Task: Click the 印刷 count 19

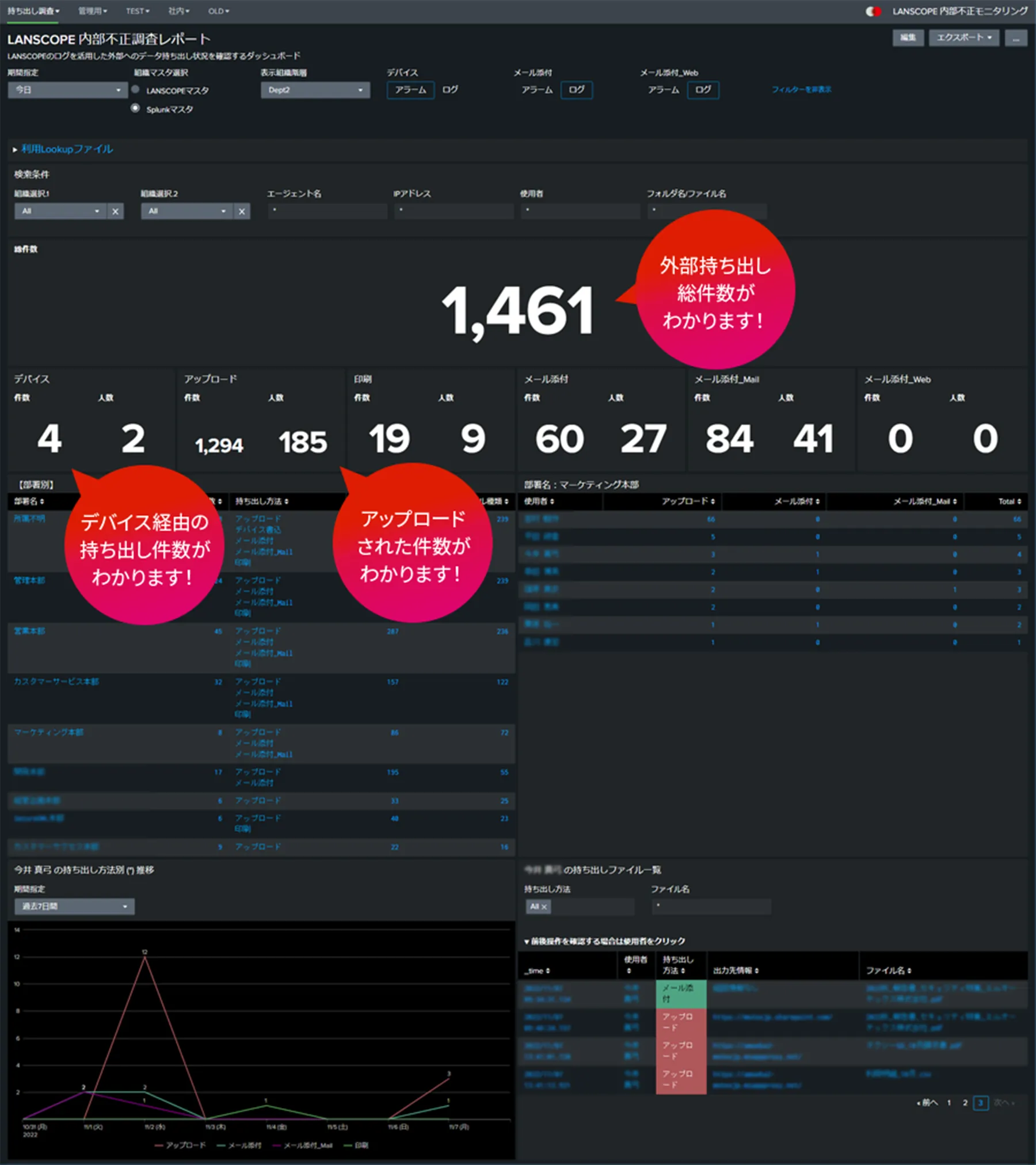Action: click(x=389, y=439)
